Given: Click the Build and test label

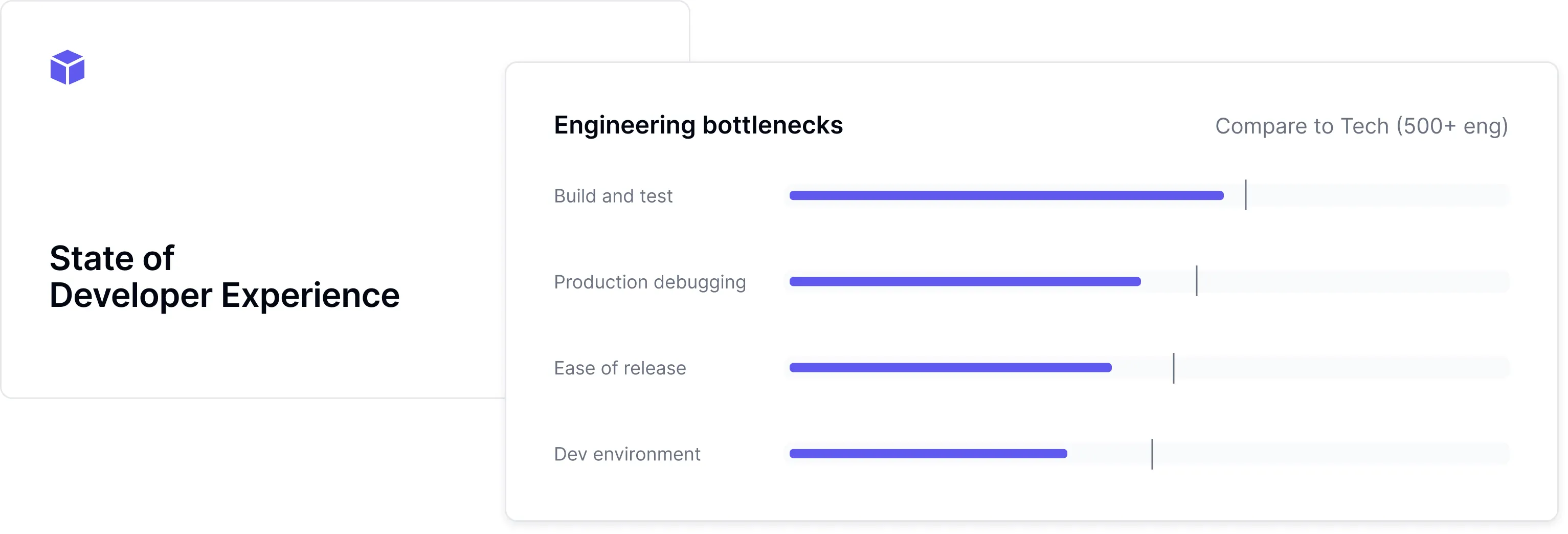Looking at the screenshot, I should [x=612, y=196].
